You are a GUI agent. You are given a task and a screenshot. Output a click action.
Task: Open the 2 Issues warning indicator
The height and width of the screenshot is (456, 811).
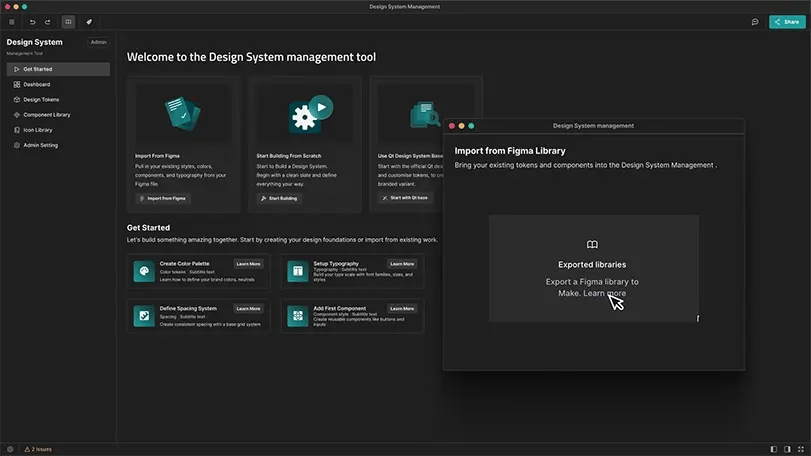[38, 449]
